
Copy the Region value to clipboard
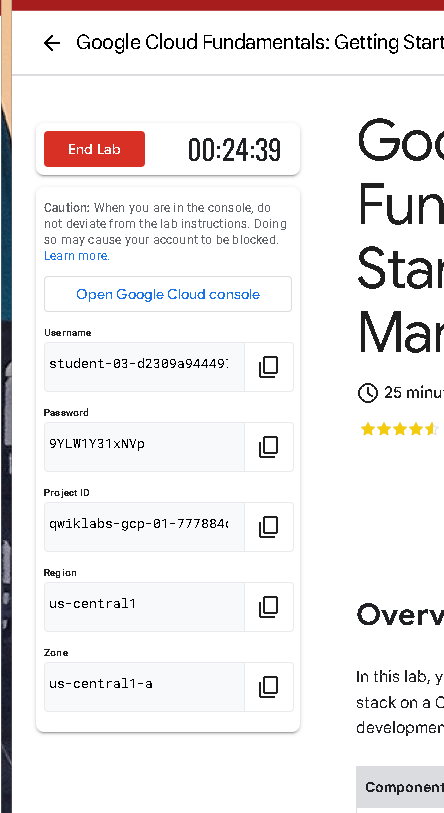click(269, 607)
